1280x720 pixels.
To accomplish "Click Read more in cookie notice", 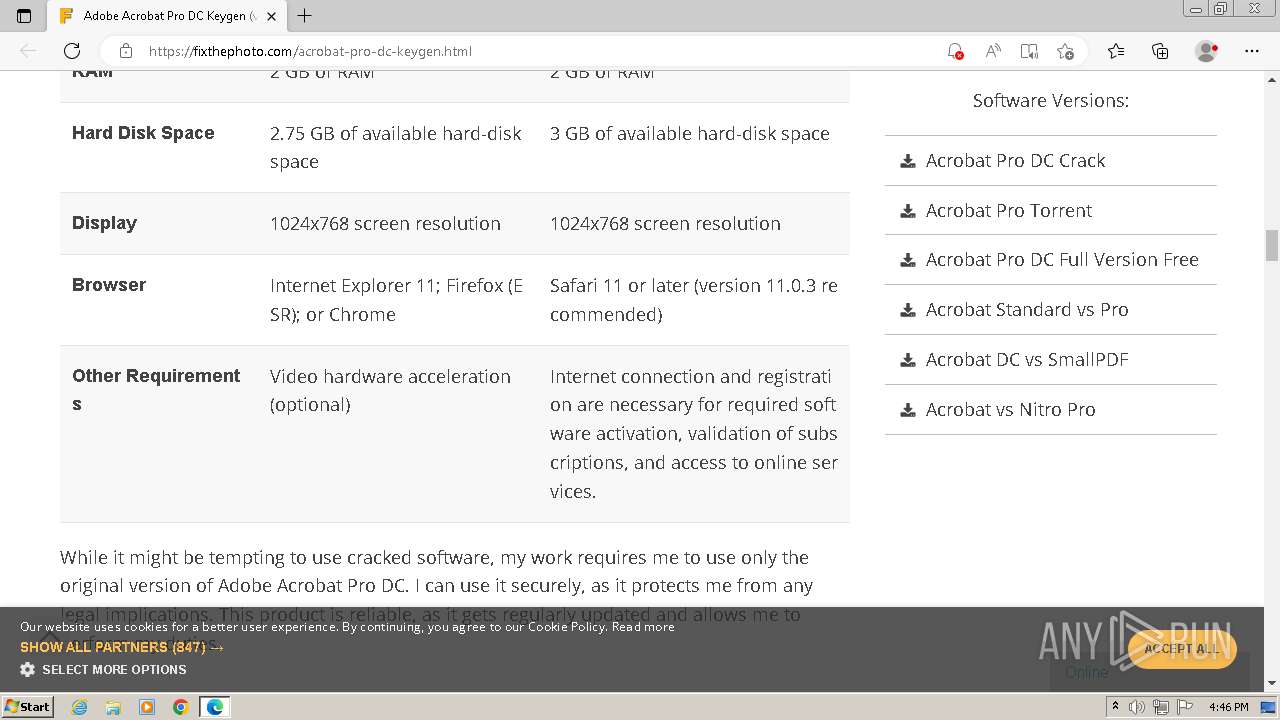I will pyautogui.click(x=643, y=626).
